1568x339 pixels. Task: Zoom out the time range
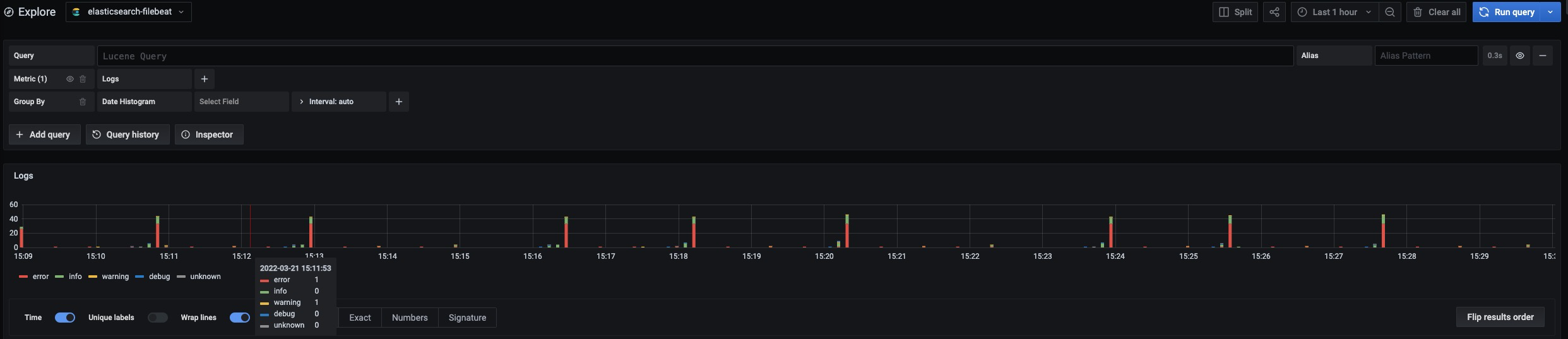(1389, 12)
